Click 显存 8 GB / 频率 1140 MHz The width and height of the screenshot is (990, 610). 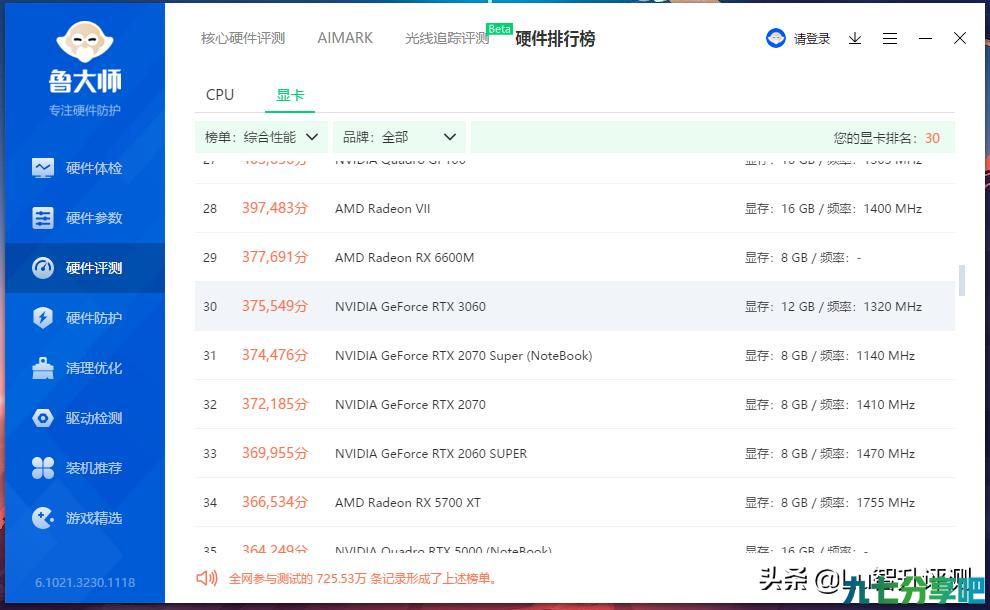coord(830,356)
